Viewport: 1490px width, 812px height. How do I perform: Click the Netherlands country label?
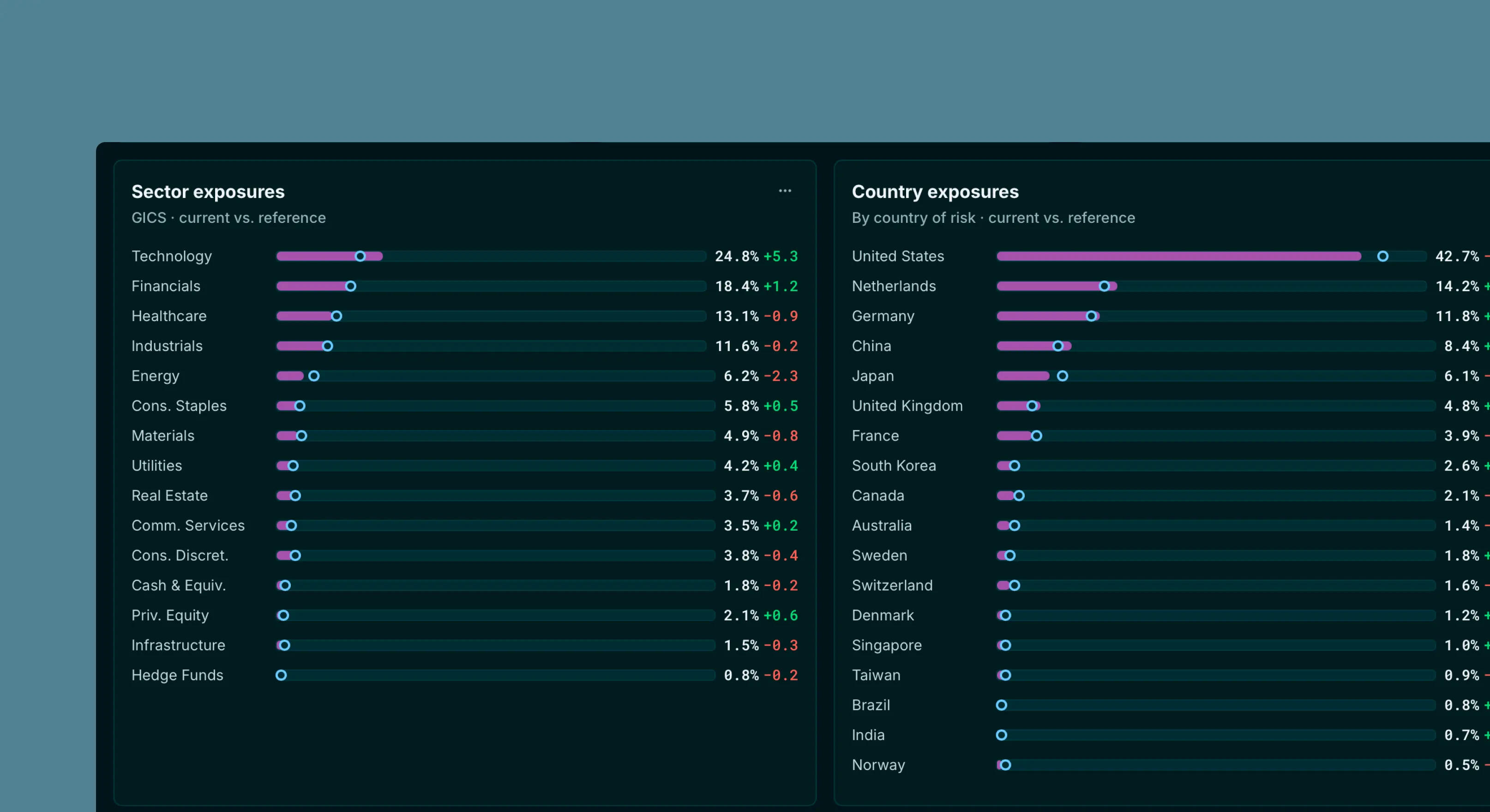[894, 286]
